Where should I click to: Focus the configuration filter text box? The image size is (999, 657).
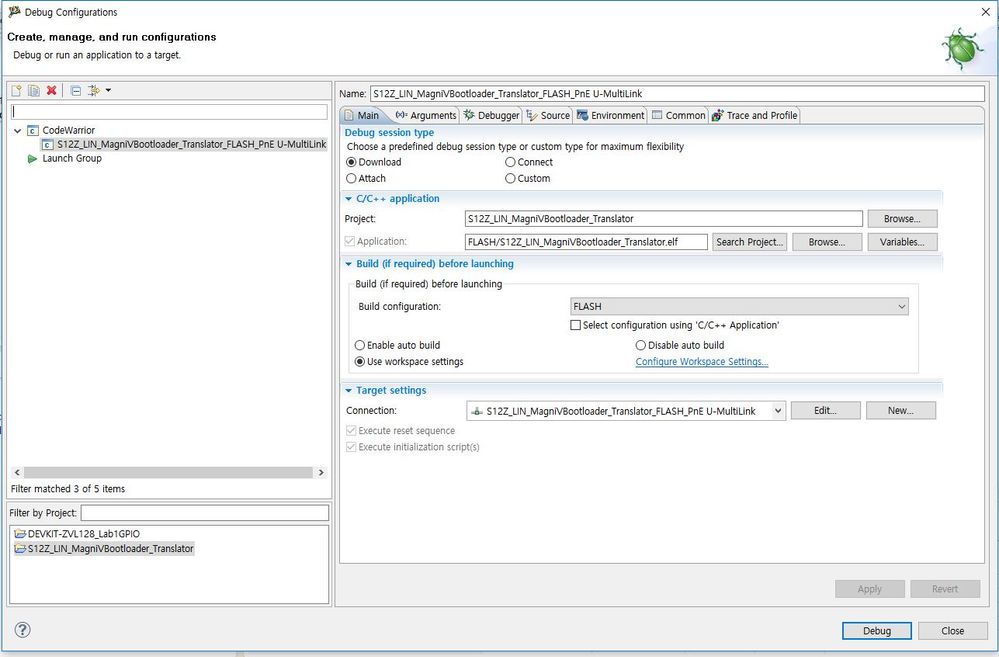[169, 112]
